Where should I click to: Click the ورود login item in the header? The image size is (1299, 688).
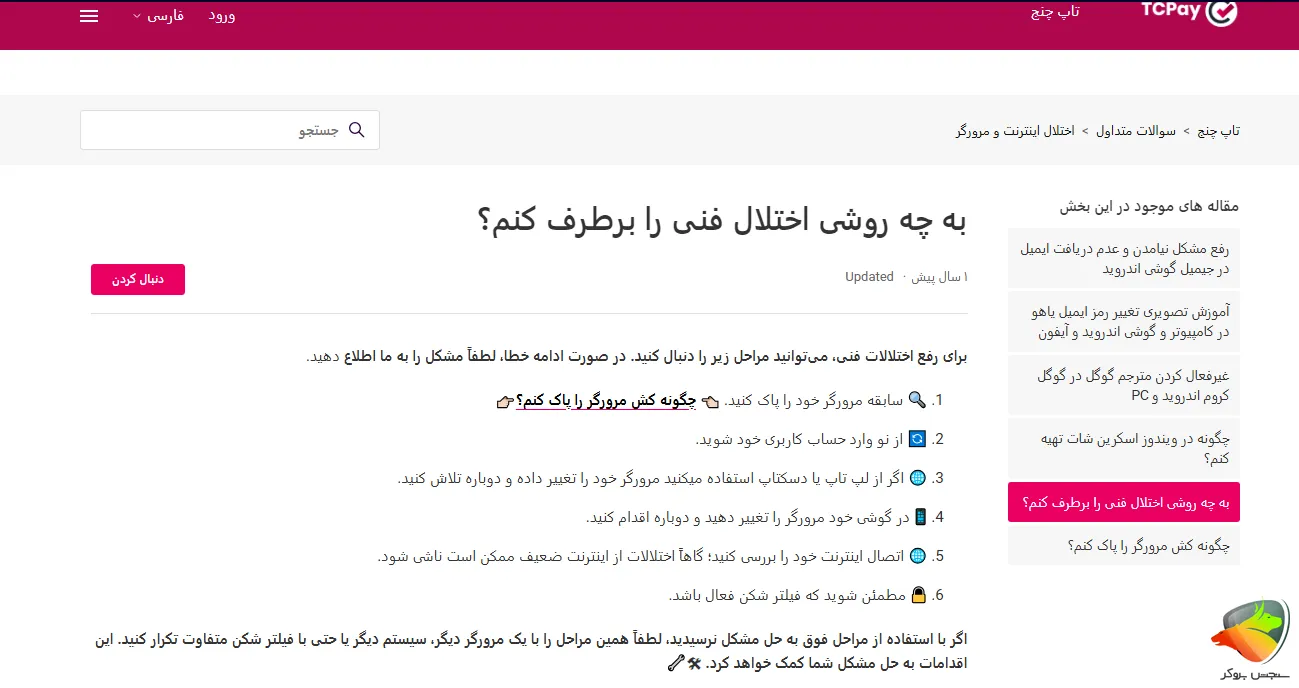click(222, 16)
